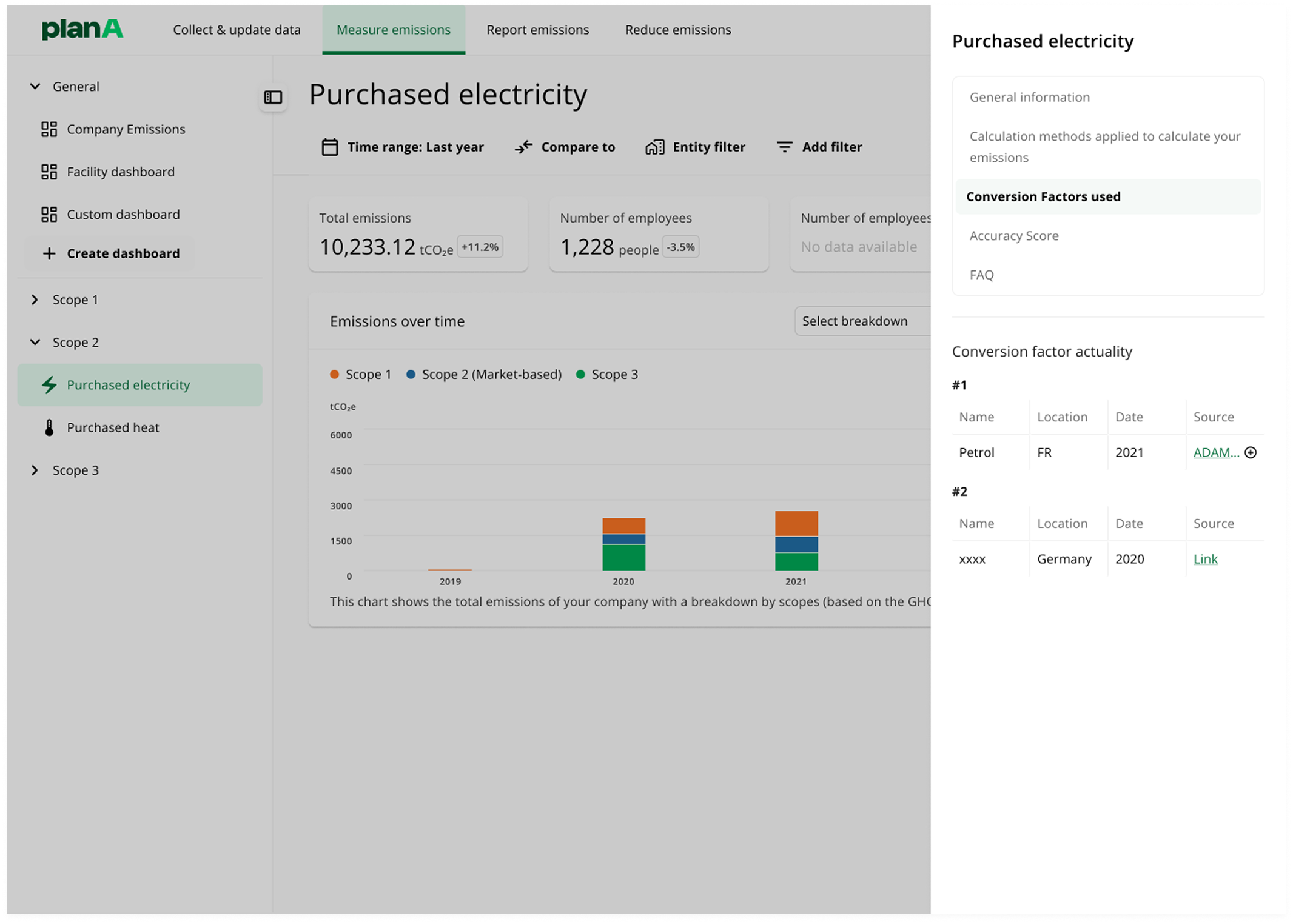Screen dimensions: 1293x924
Task: Select the Purchased electricity lightning icon in sidebar
Action: coord(50,384)
